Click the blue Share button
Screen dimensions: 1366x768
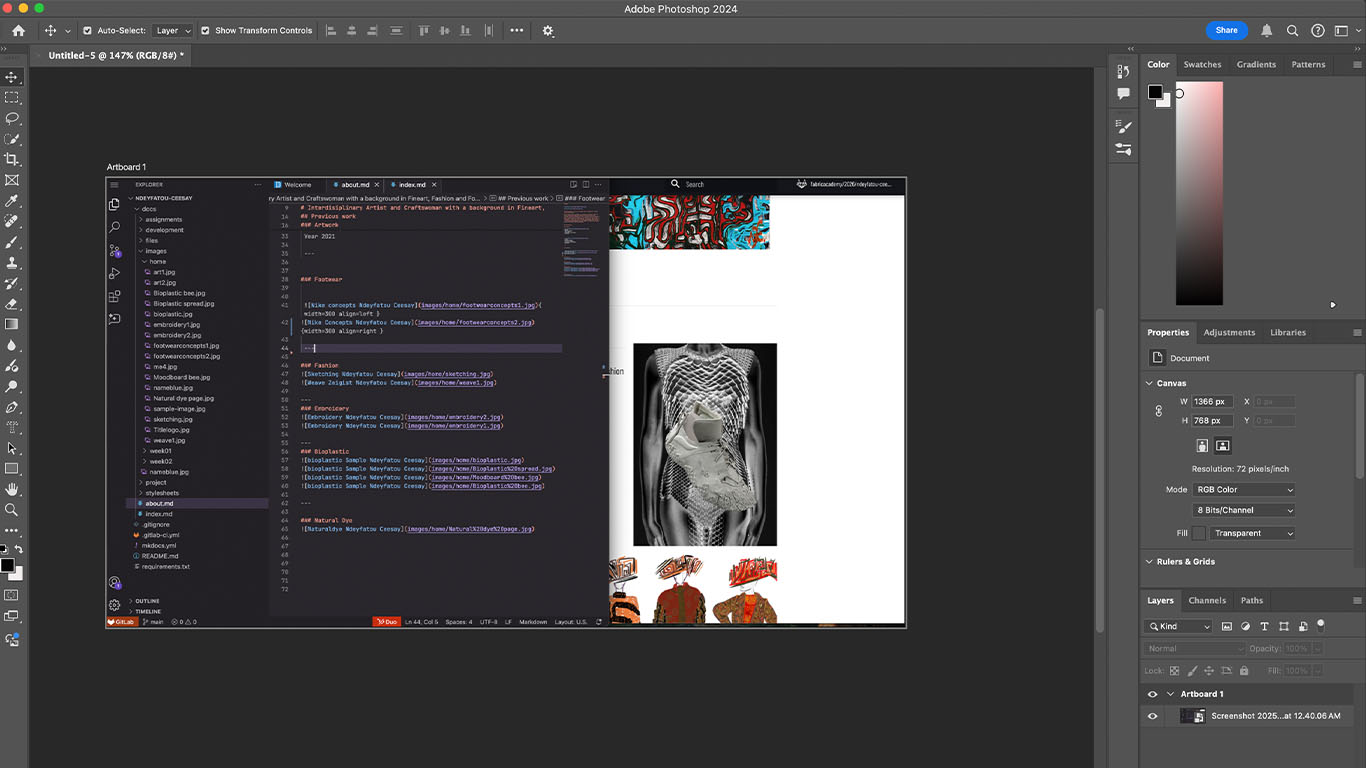[x=1226, y=31]
